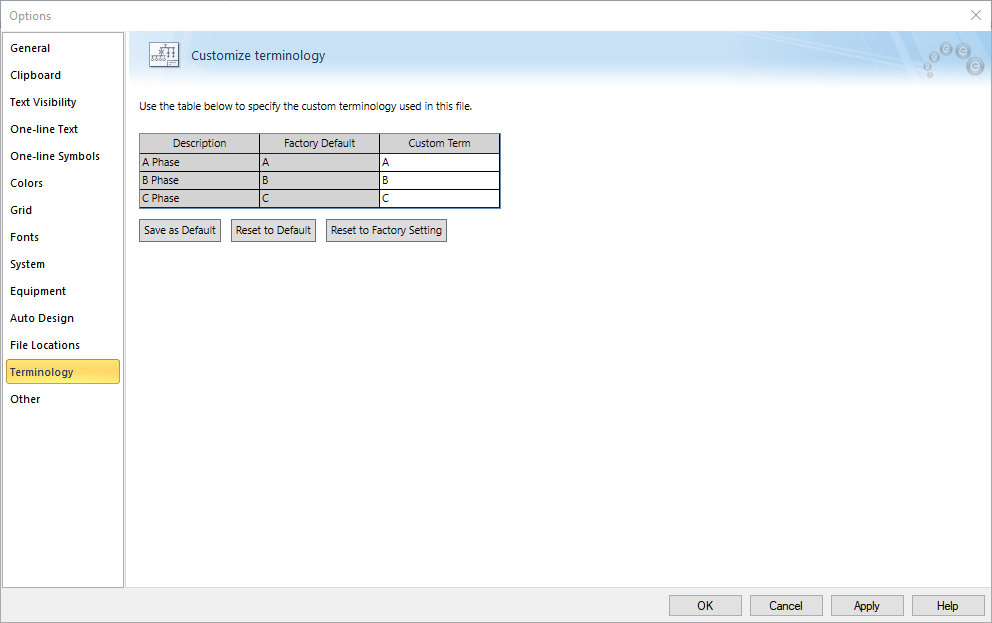Open One-line Text settings
Screen dimensions: 992x623
coord(44,129)
